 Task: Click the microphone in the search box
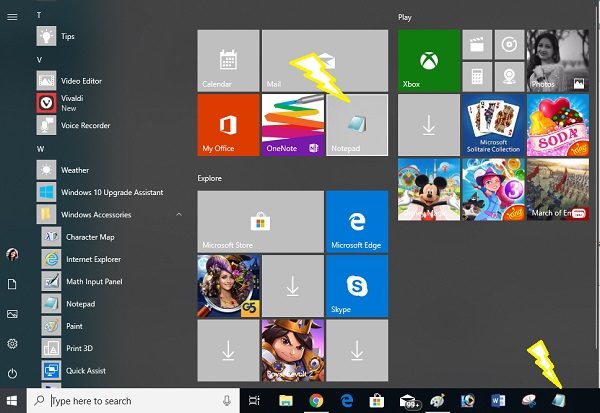pos(227,401)
